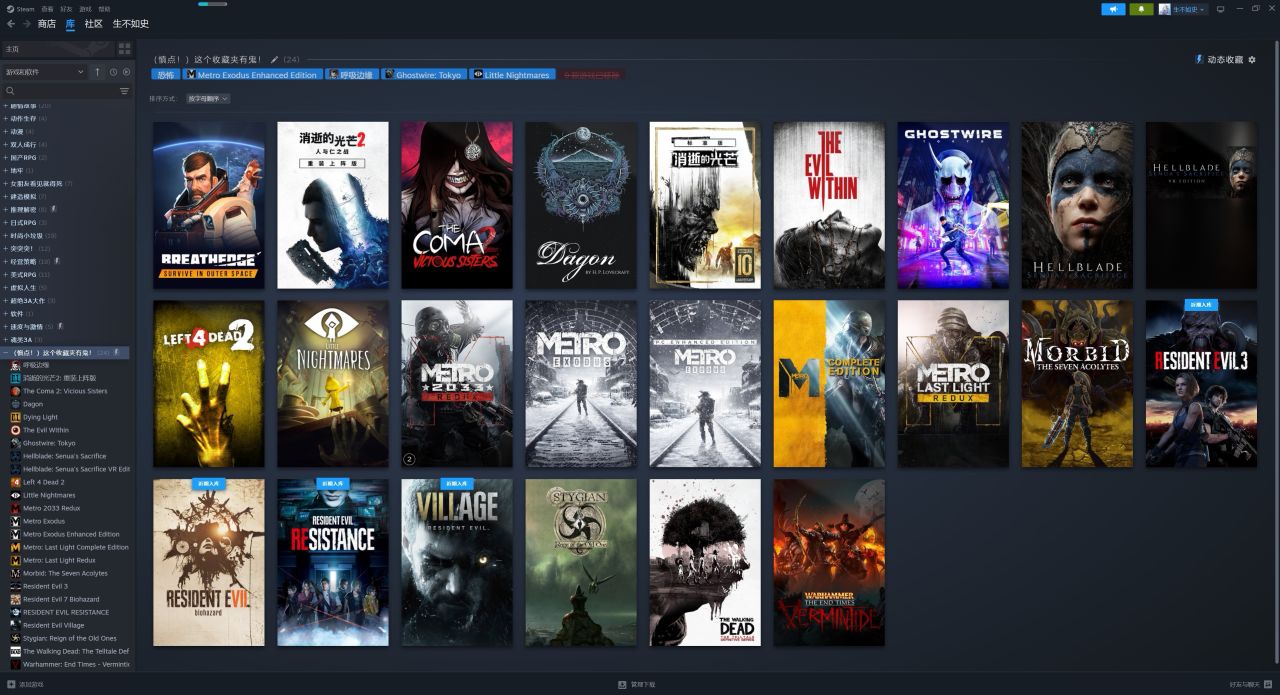Screen dimensions: 1280x695
Task: Open dynamic collection gear settings
Action: 1252,60
